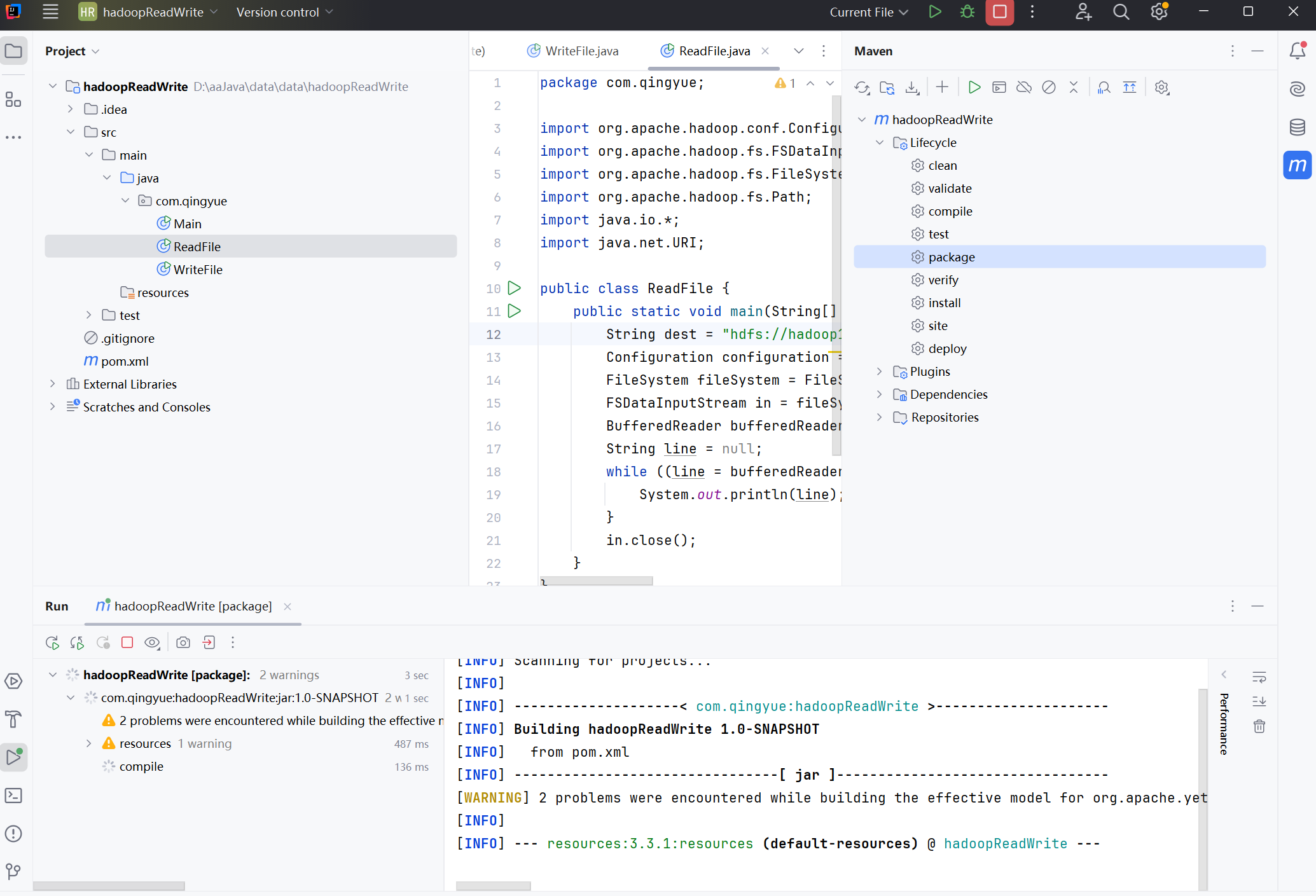
Task: Expand the Dependencies node in Maven
Action: tap(880, 394)
